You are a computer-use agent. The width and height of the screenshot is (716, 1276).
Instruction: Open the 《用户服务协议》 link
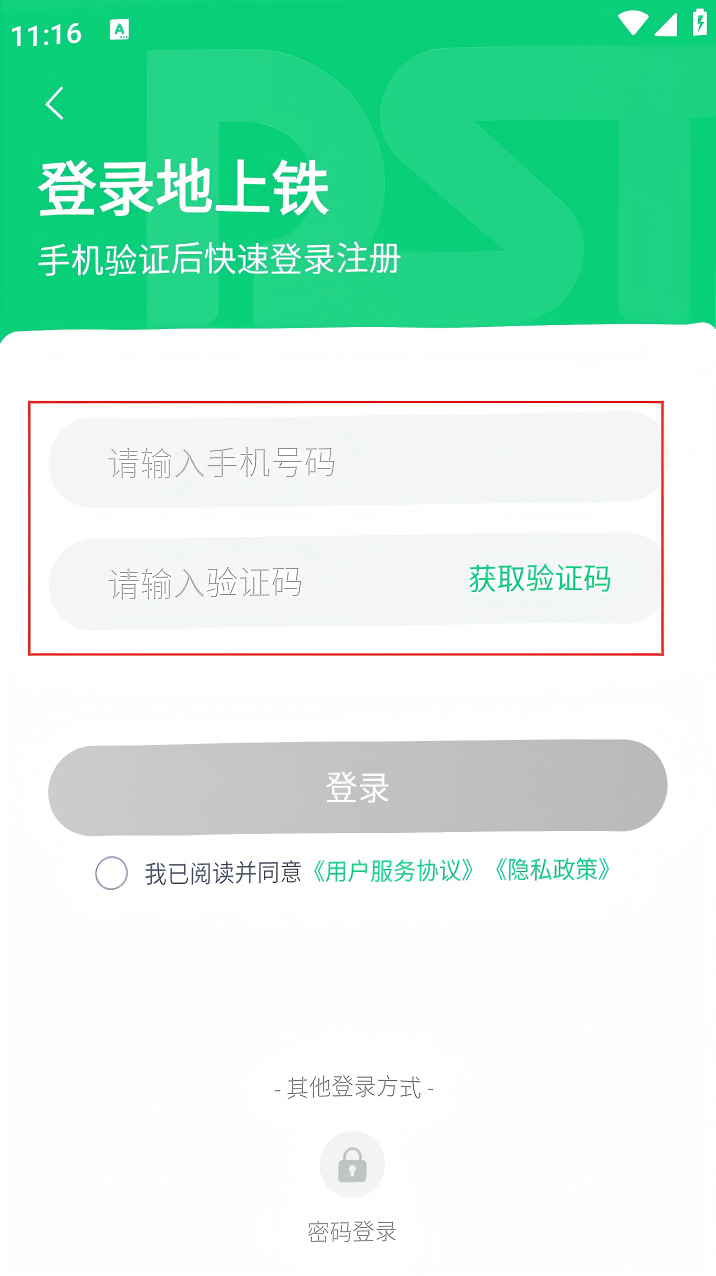393,871
